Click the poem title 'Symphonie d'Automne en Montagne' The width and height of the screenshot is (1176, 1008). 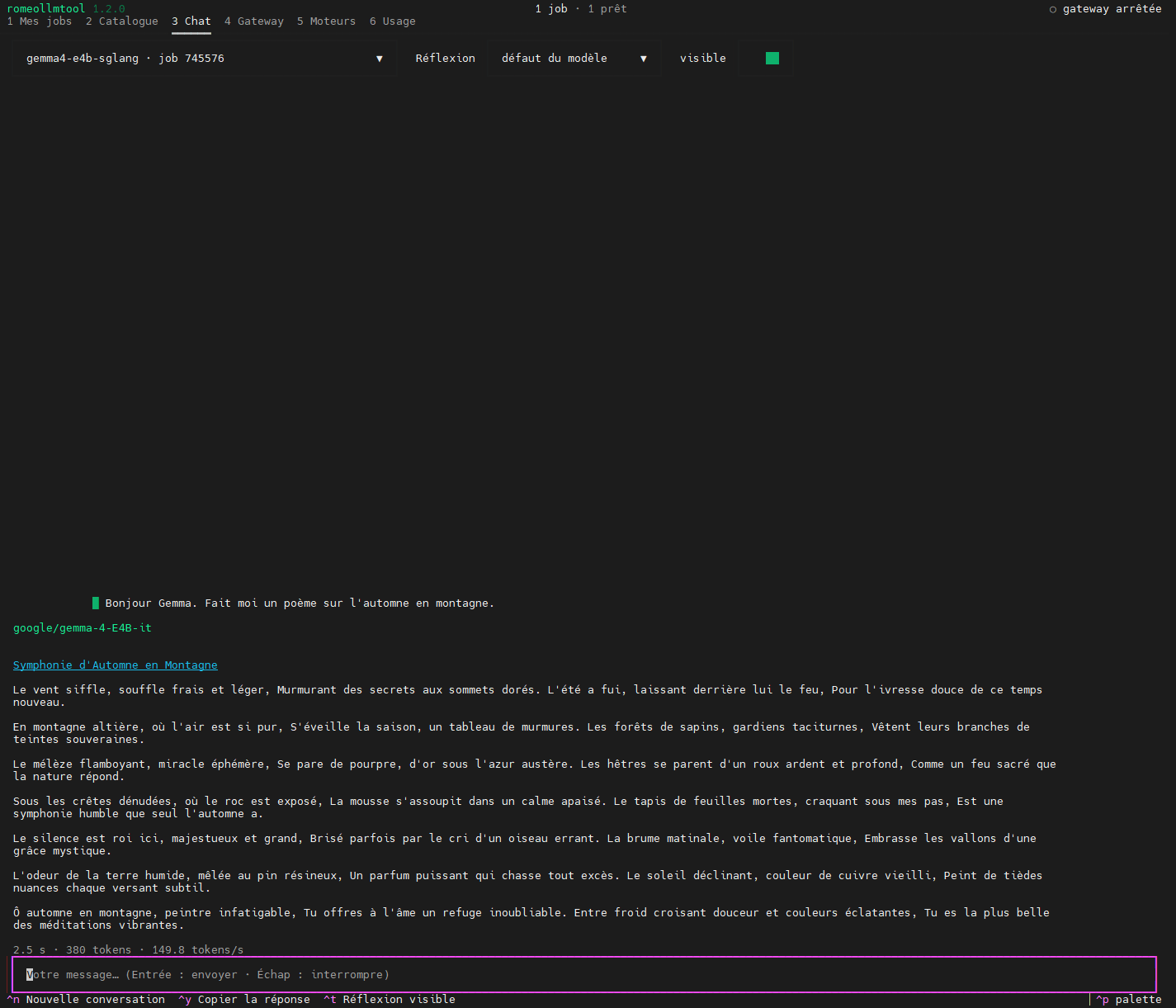116,665
